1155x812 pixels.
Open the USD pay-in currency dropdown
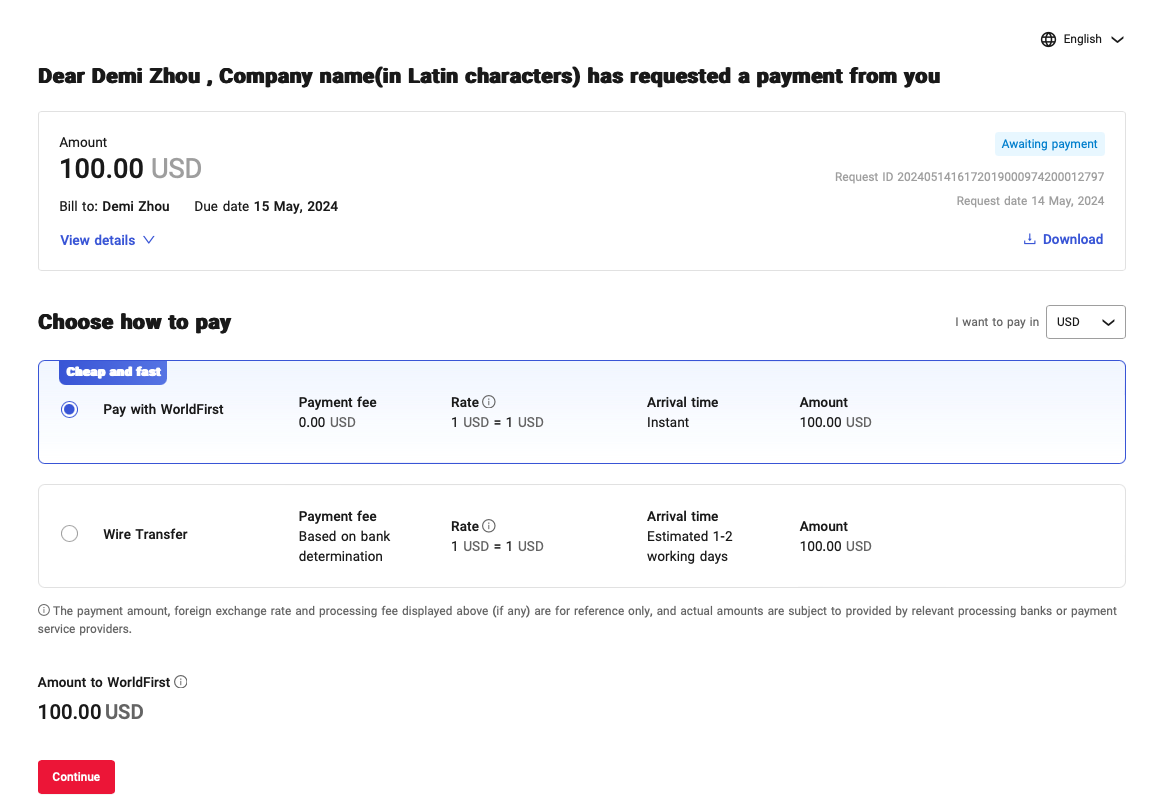pos(1085,322)
